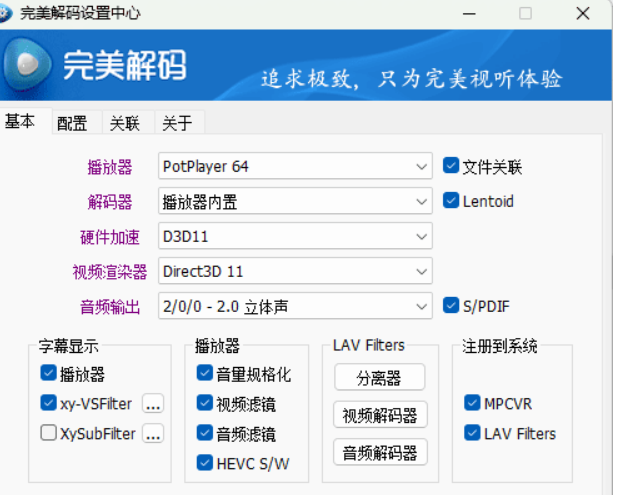Toggle the 视频滤镜 checkbox
Image resolution: width=621 pixels, height=495 pixels.
[205, 403]
